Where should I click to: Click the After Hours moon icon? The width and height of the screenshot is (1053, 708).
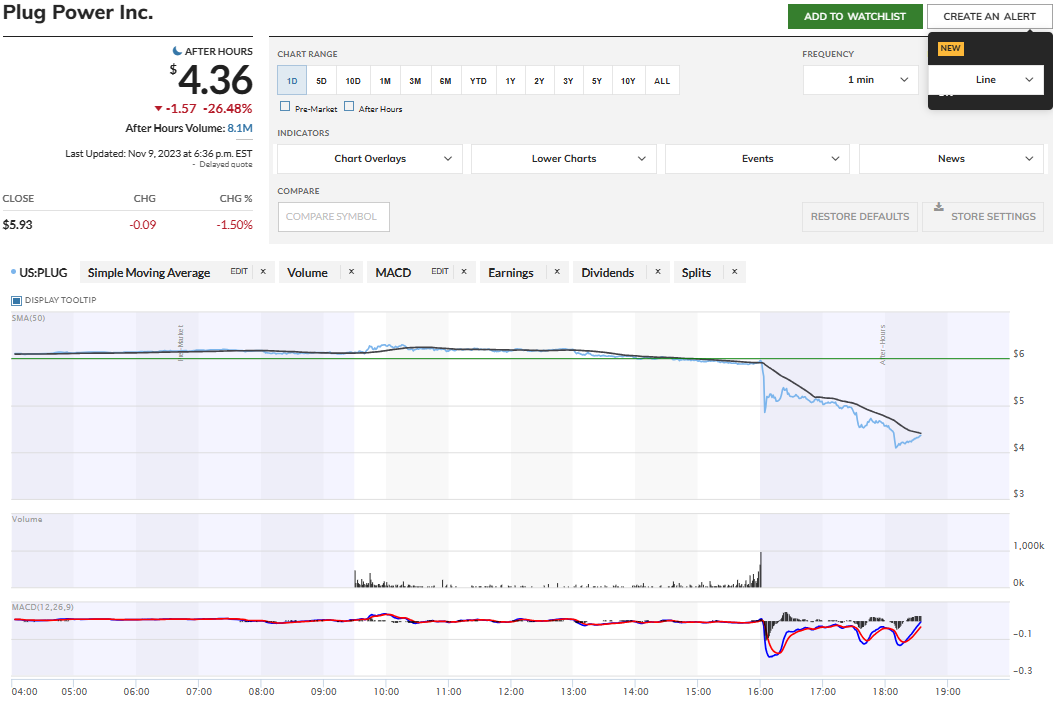click(x=177, y=51)
